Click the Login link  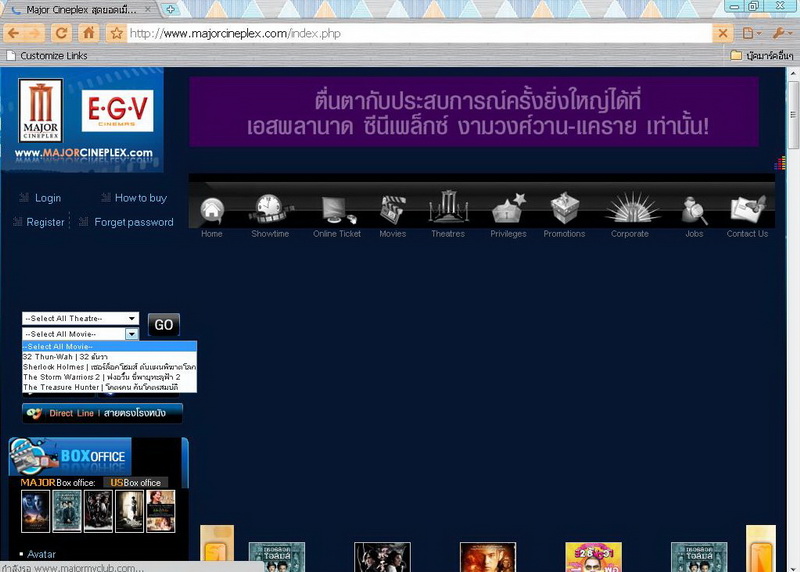47,198
